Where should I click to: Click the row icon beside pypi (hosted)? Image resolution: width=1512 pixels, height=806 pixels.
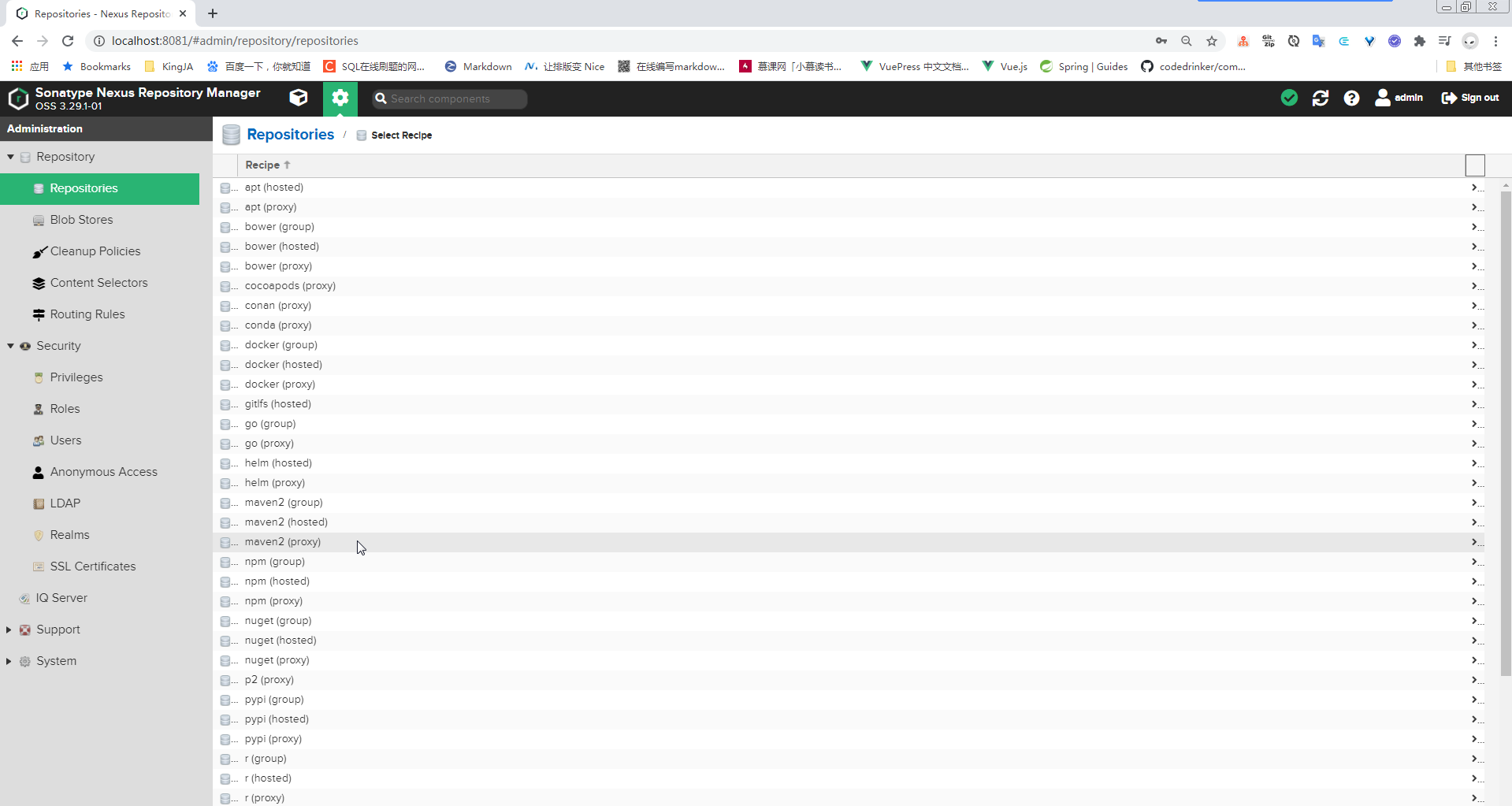[226, 719]
